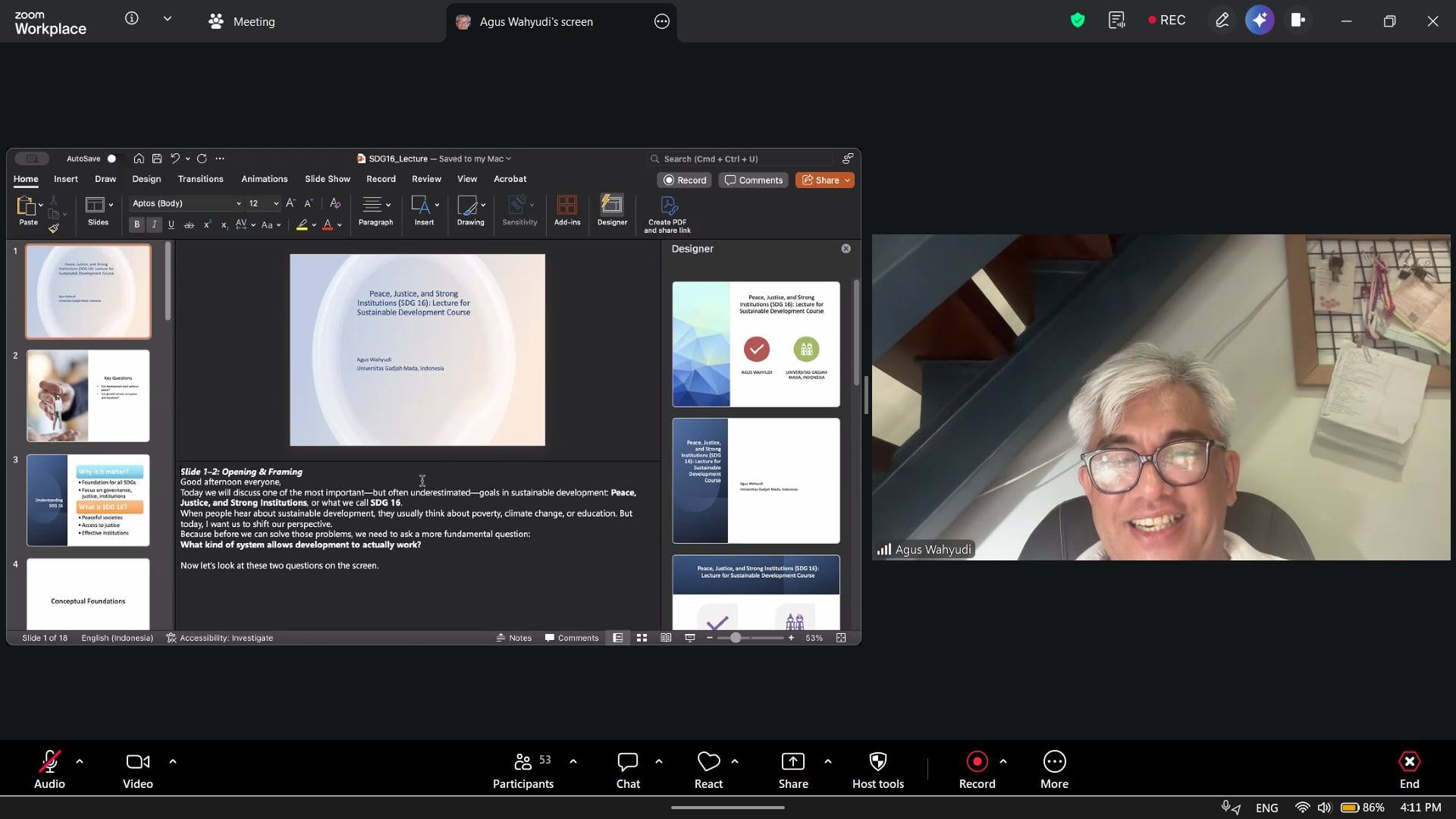Select Agus Wahyudi's screen tab

pyautogui.click(x=535, y=21)
